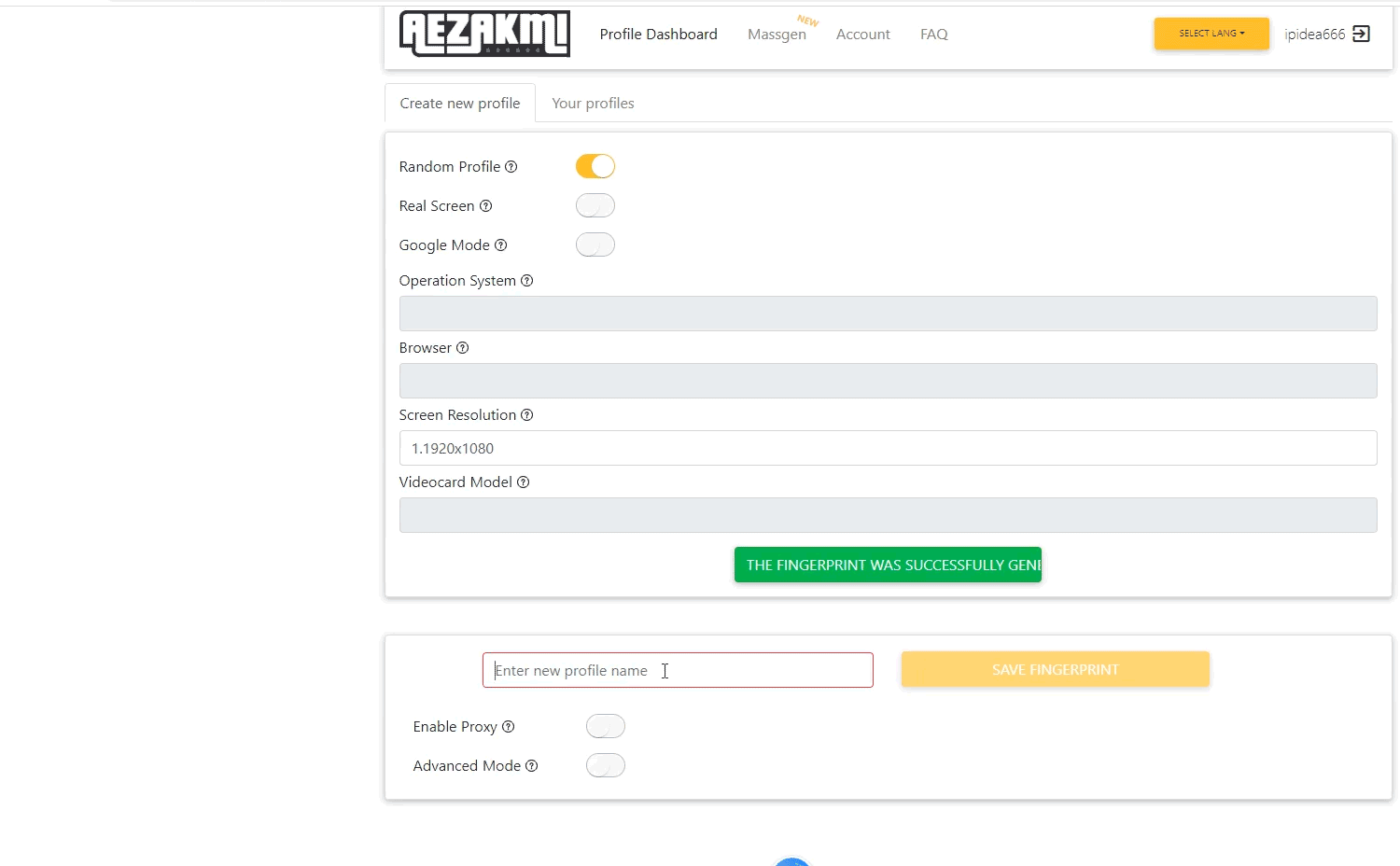This screenshot has height=866, width=1400.
Task: Open the Operation System help icon
Action: (526, 281)
